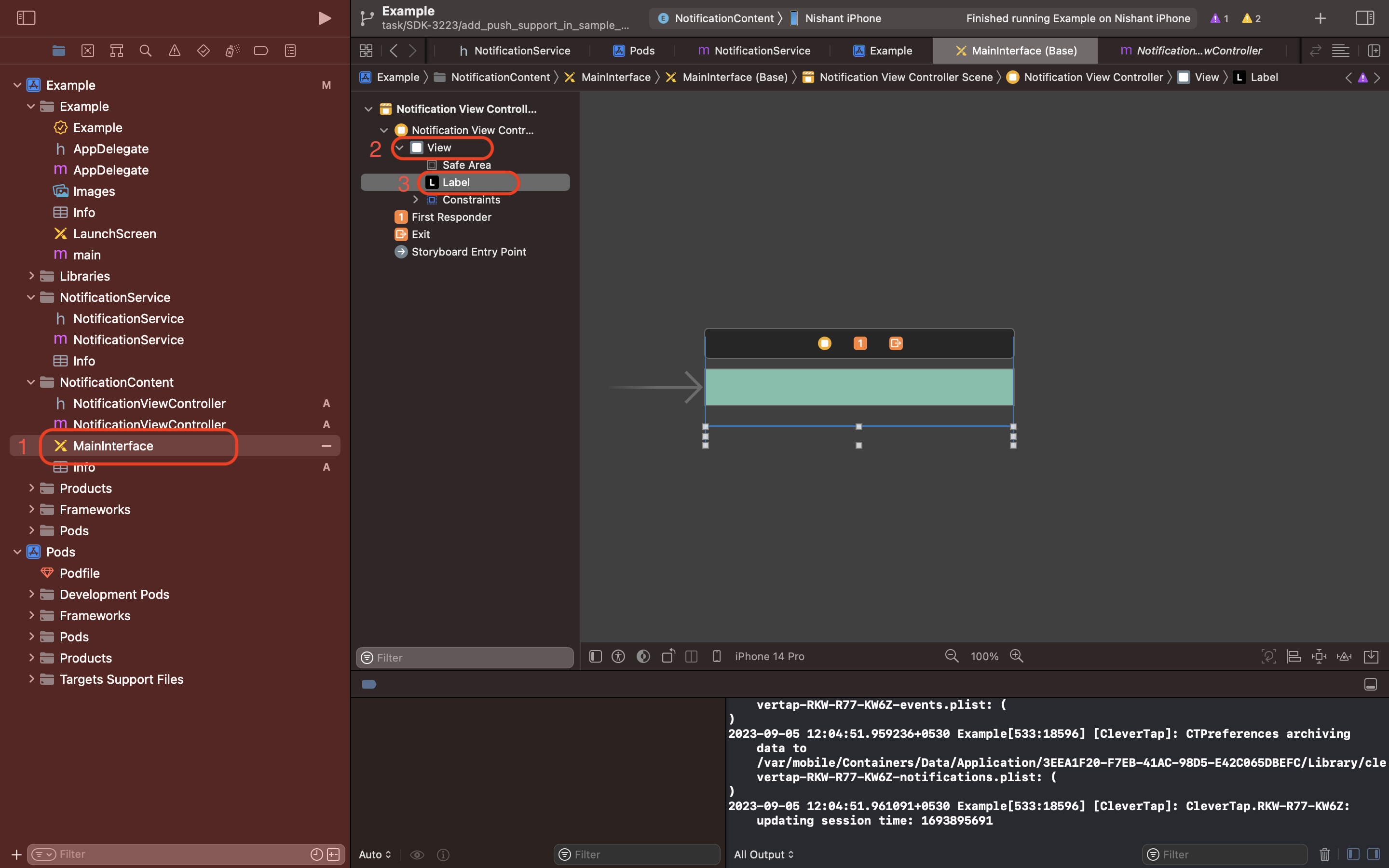Click the zoom out magnifier on canvas
Image resolution: width=1389 pixels, height=868 pixels.
pos(952,656)
